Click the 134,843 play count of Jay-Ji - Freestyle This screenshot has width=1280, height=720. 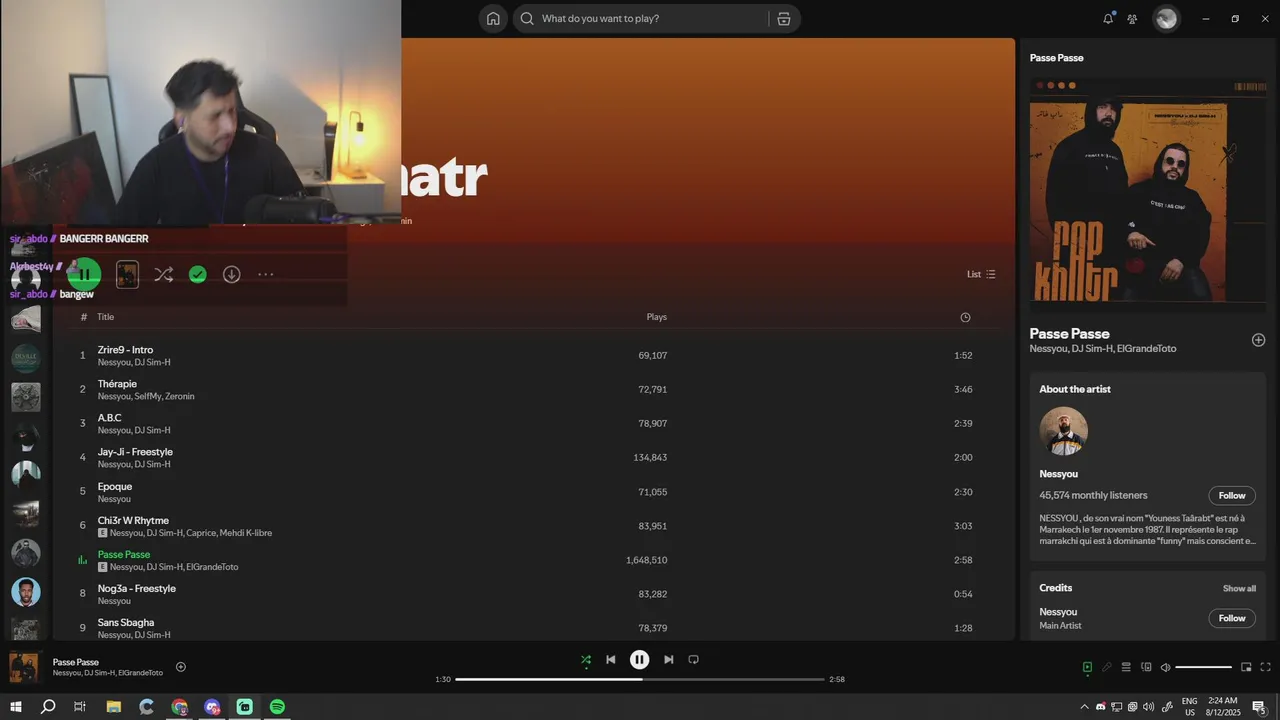[x=650, y=457]
